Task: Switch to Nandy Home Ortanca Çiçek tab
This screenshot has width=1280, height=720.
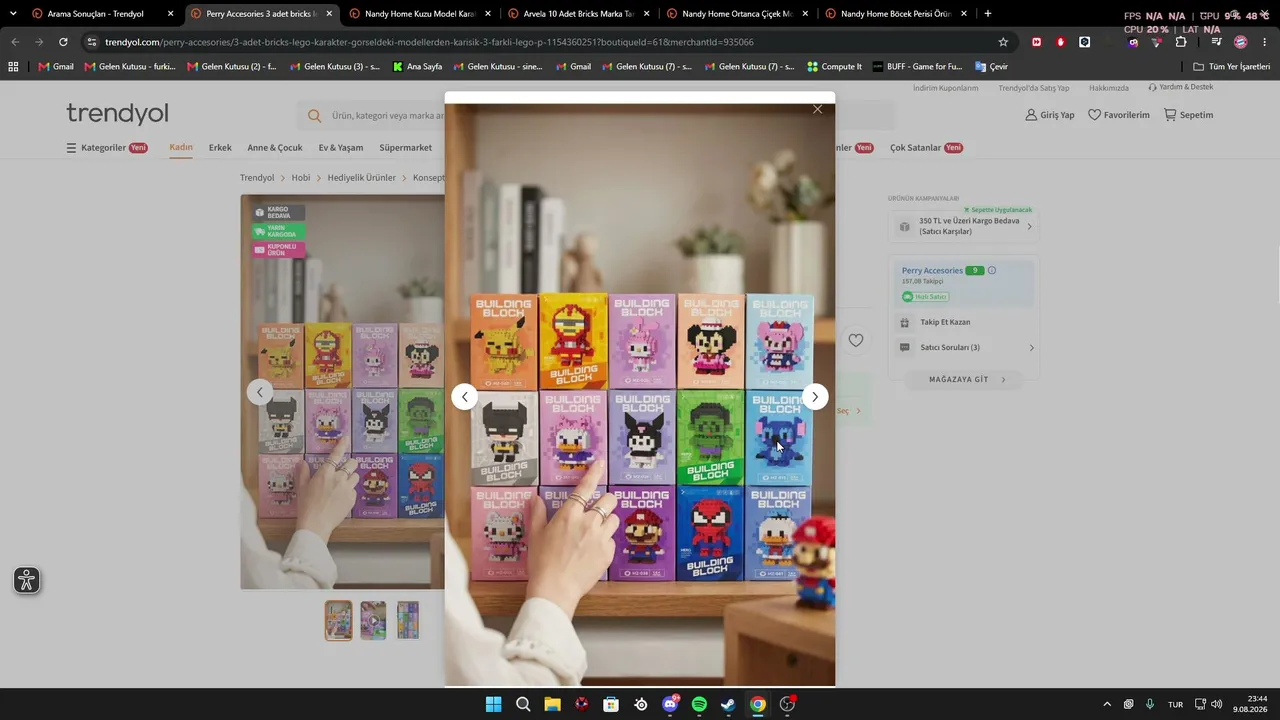Action: [738, 14]
